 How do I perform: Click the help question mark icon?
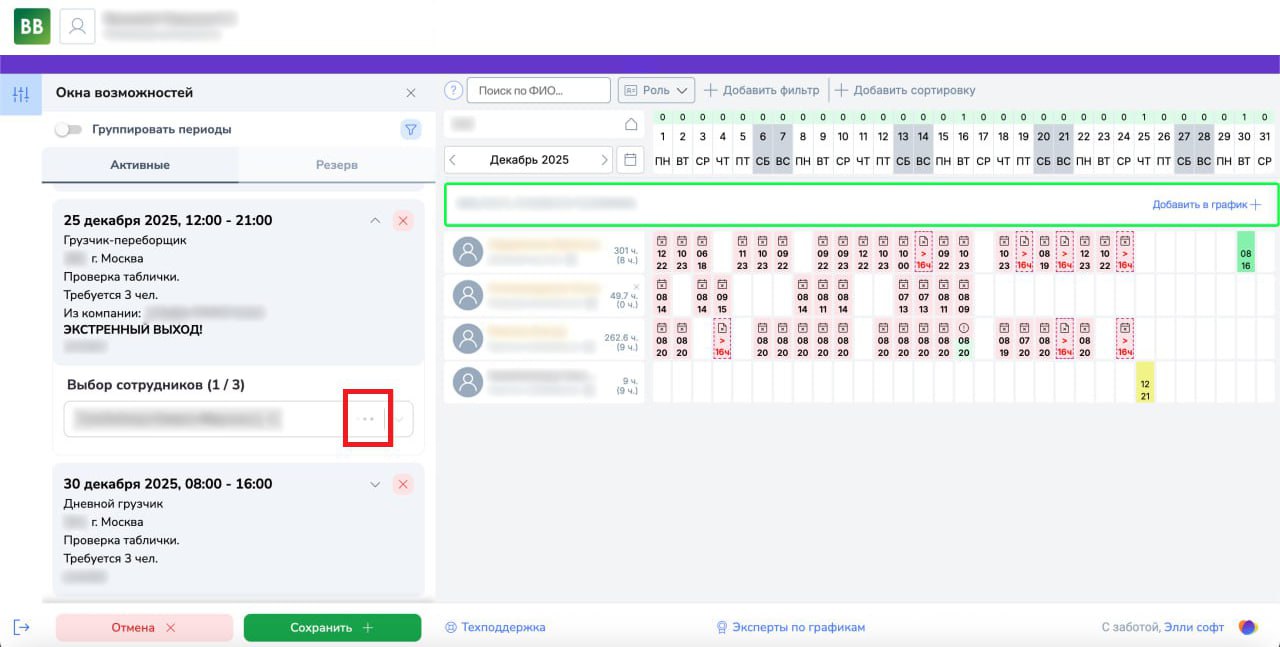453,90
